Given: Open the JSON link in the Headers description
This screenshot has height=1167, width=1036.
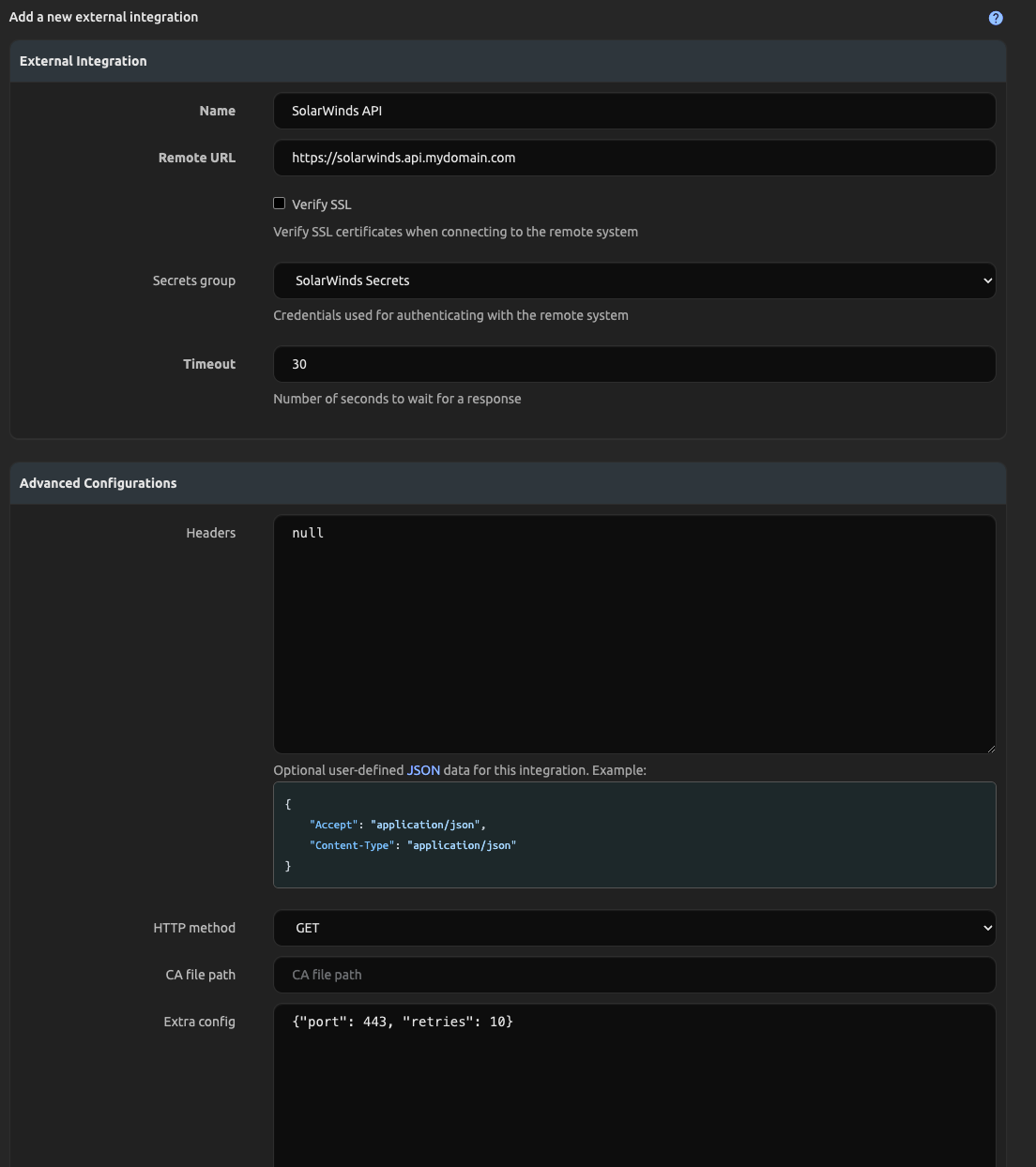Looking at the screenshot, I should 423,769.
